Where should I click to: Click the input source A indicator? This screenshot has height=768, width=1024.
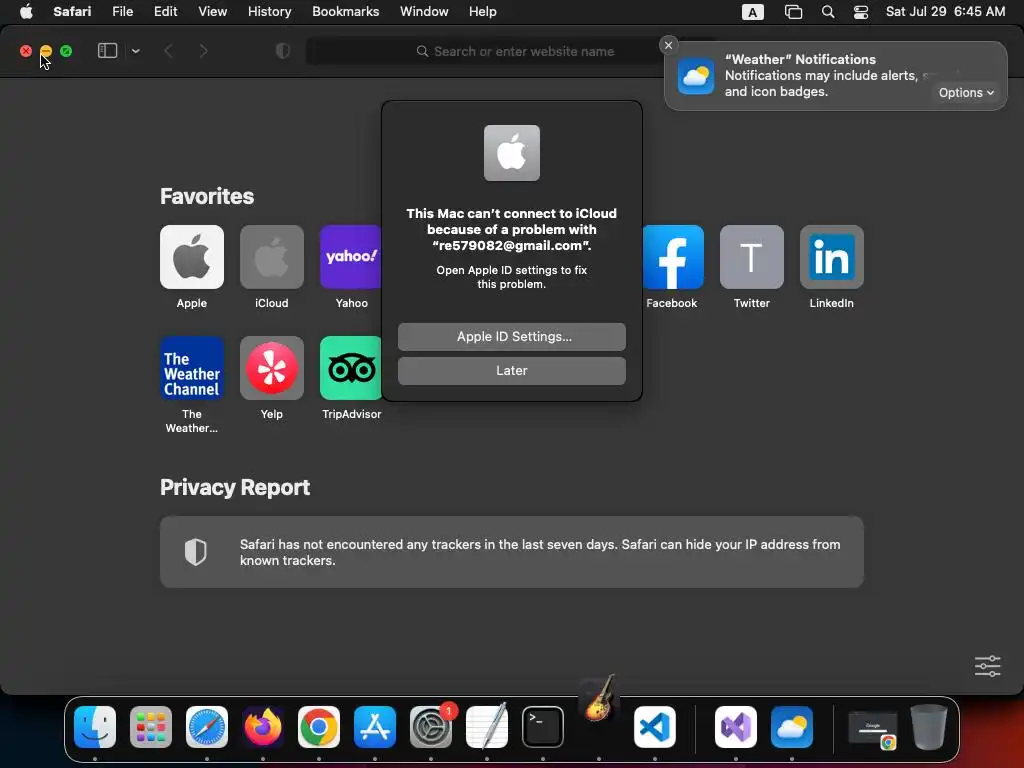(752, 12)
